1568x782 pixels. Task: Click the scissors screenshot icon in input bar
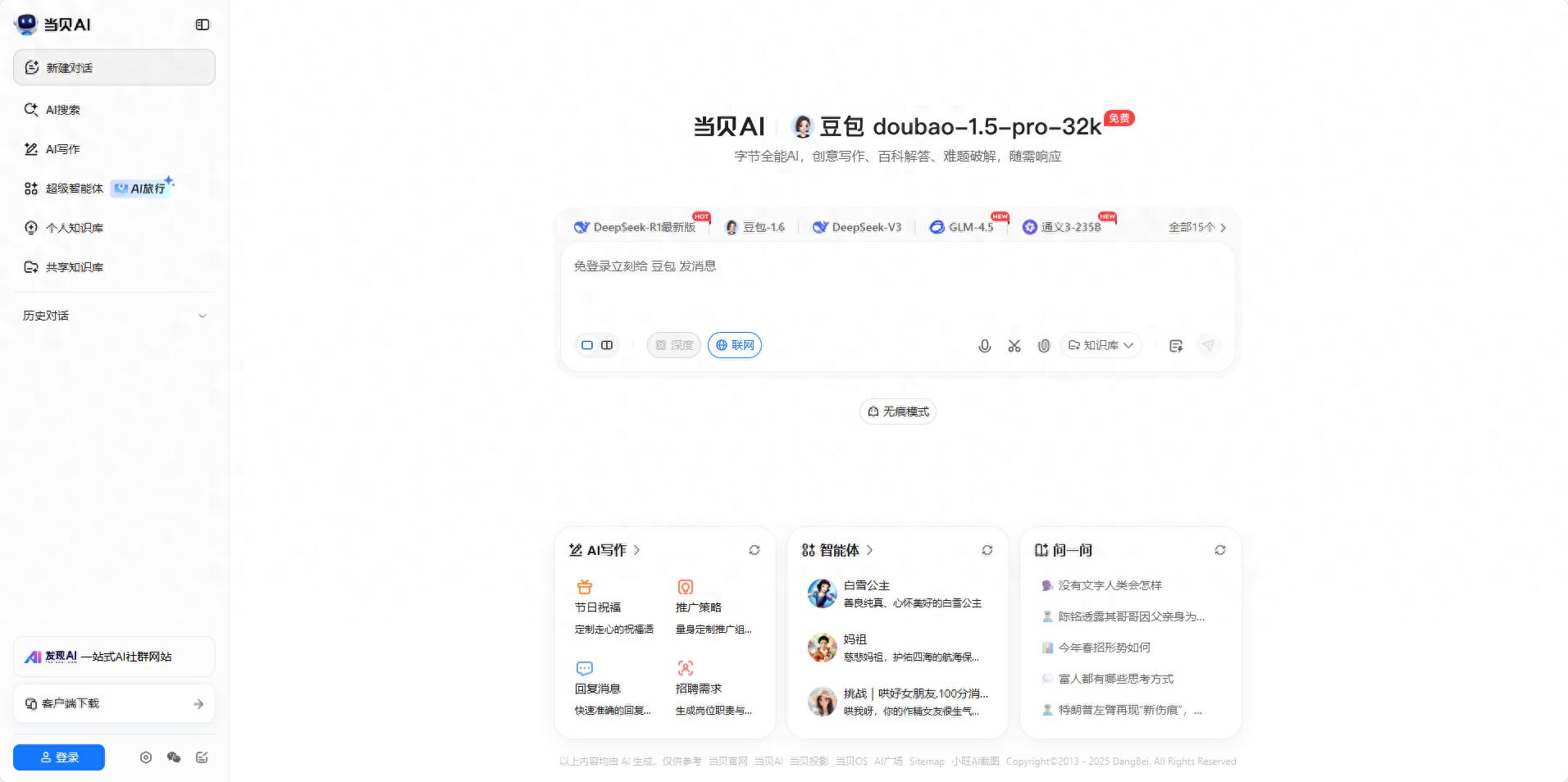click(1014, 345)
